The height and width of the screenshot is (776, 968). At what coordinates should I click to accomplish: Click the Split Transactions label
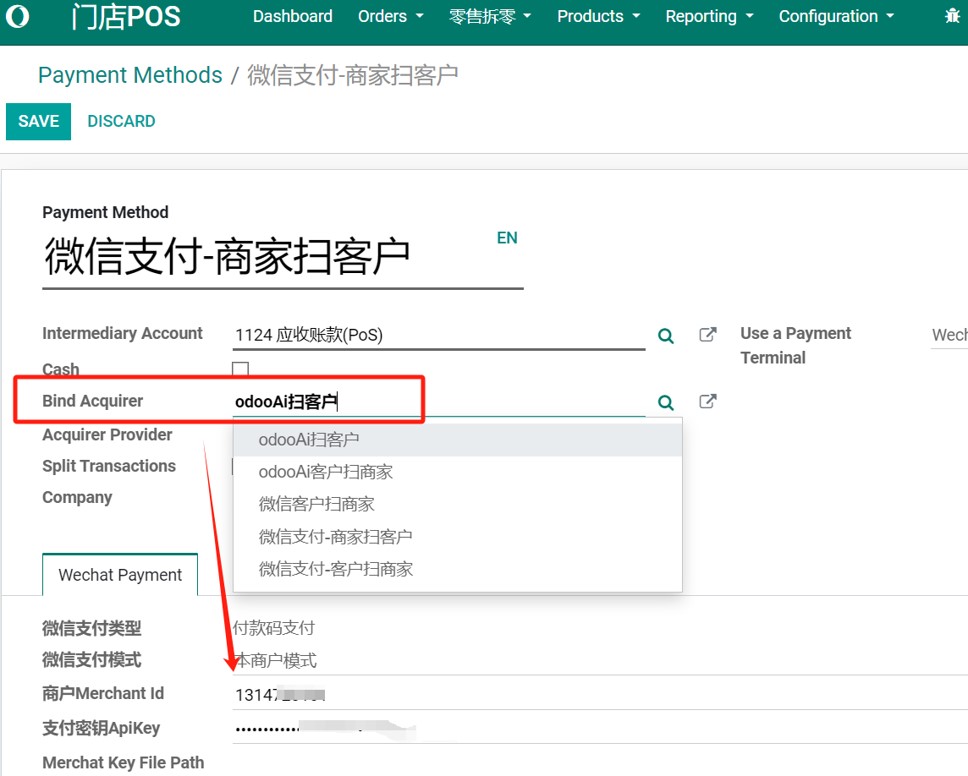click(109, 466)
